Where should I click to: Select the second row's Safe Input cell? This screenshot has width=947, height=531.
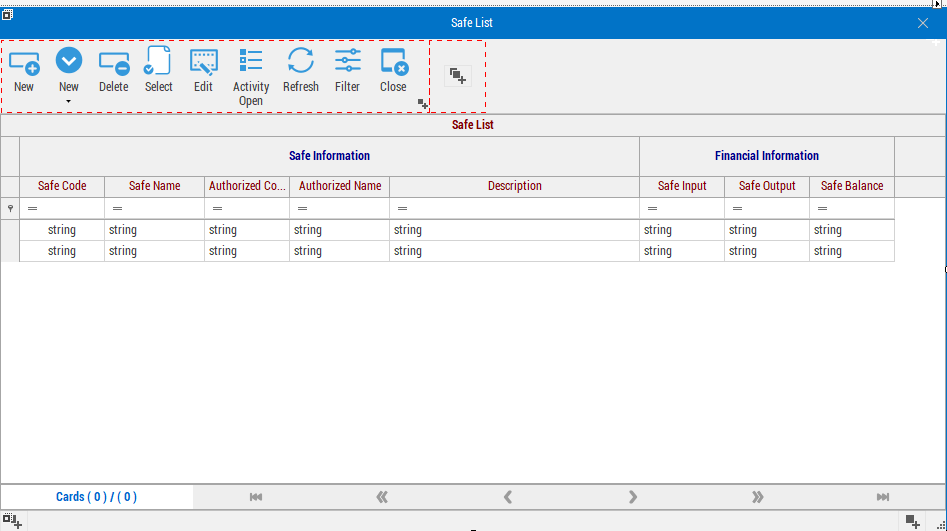pyautogui.click(x=682, y=251)
